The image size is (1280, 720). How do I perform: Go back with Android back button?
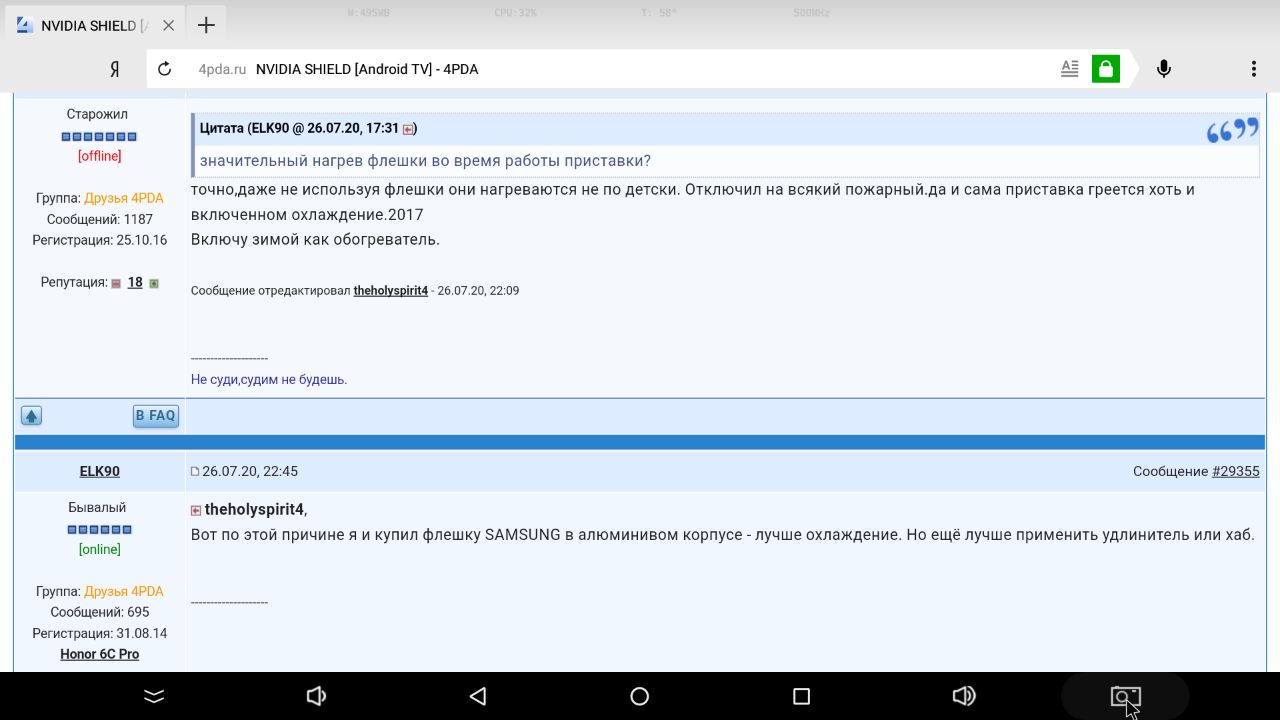coord(478,696)
